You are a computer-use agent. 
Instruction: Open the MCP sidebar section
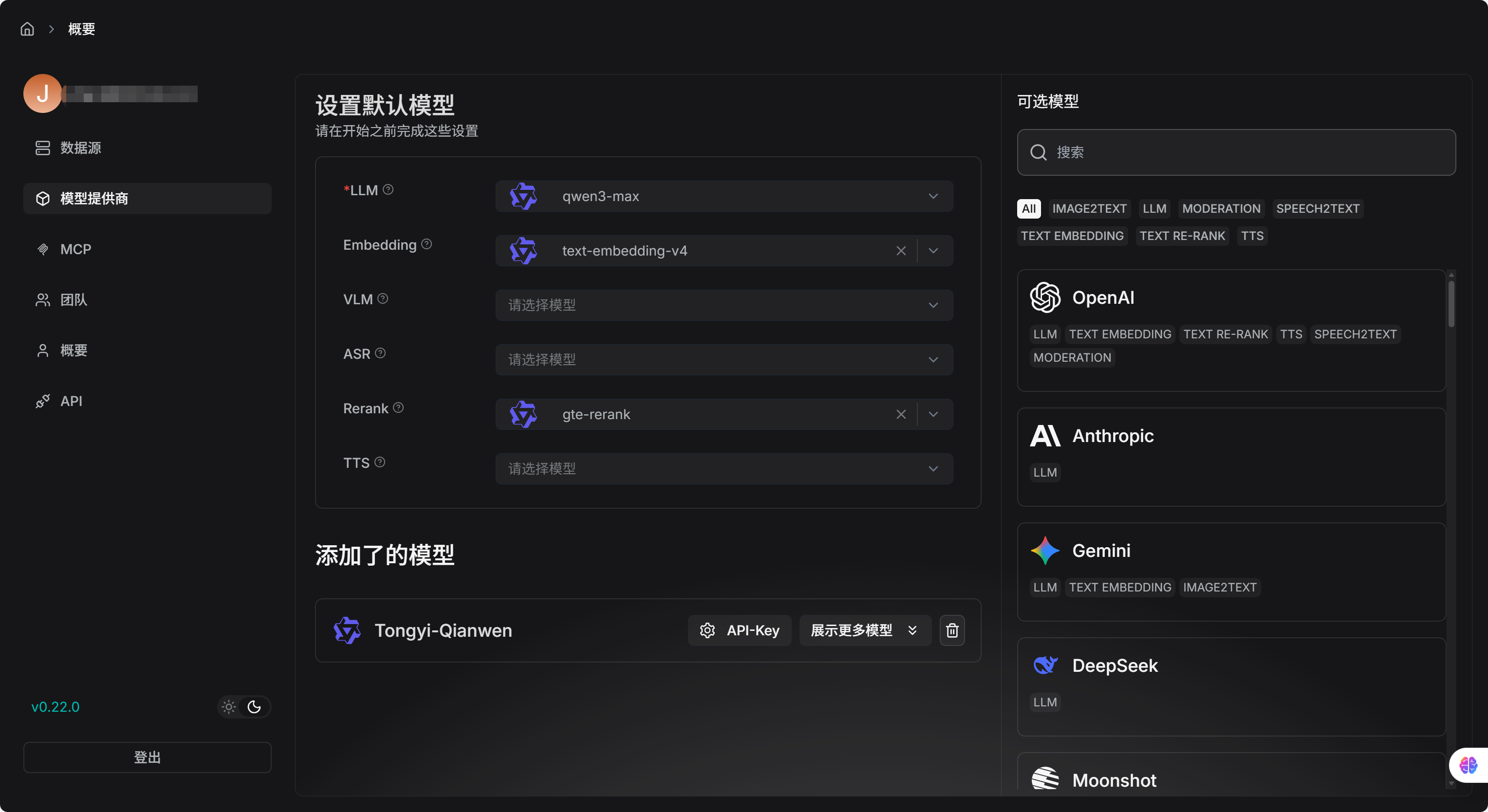click(75, 249)
